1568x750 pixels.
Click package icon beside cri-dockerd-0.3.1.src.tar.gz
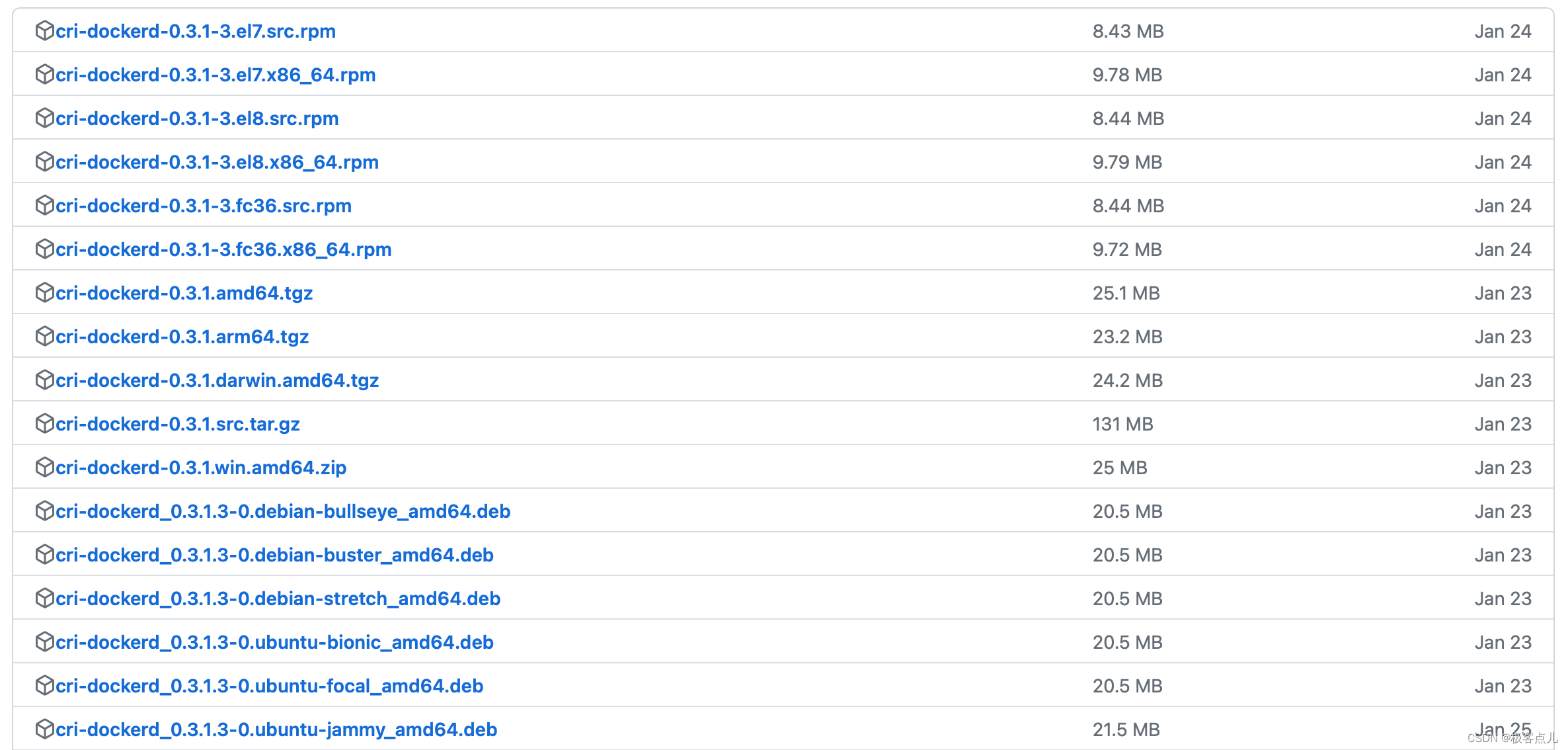tap(44, 423)
